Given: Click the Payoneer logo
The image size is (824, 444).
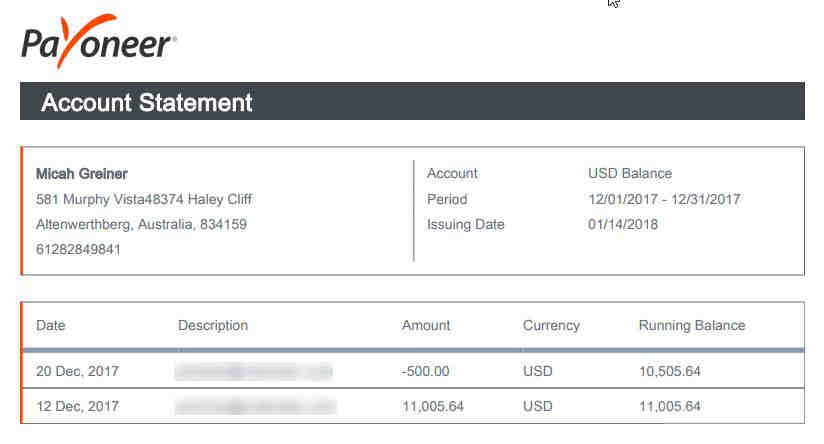Looking at the screenshot, I should click(99, 41).
